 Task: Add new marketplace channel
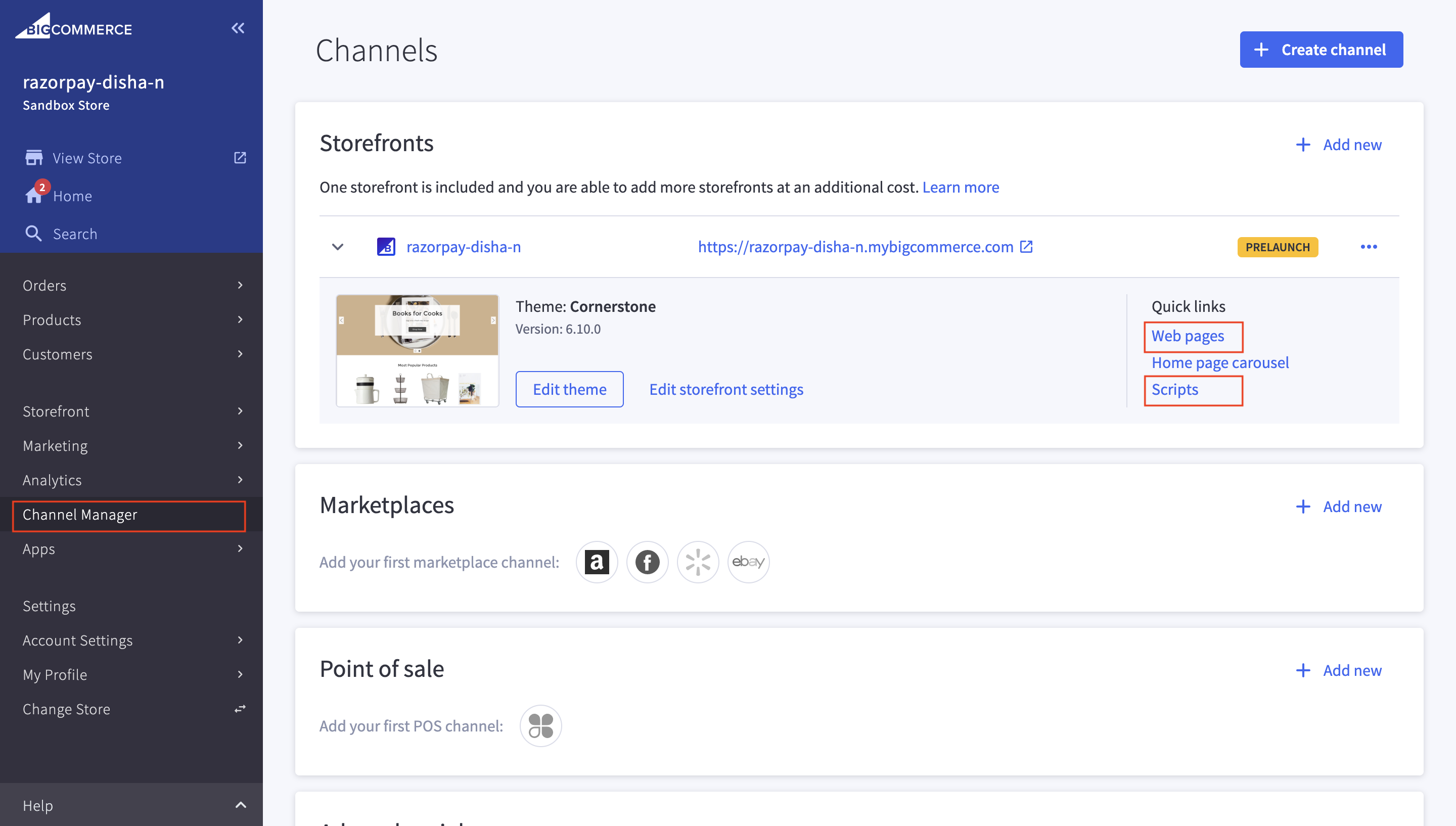[x=1339, y=507]
